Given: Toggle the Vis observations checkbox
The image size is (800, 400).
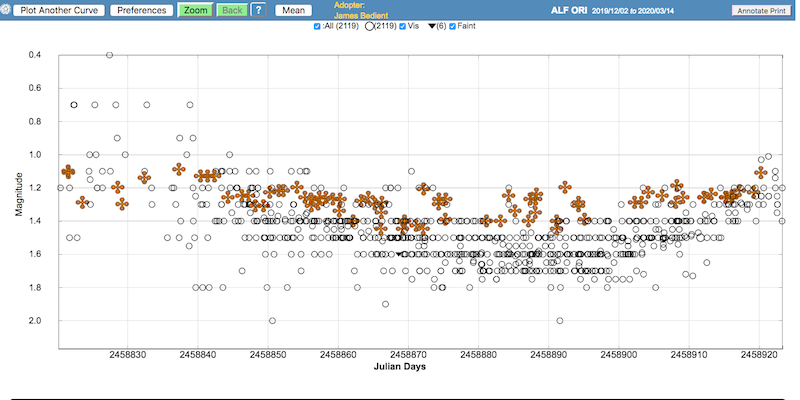Looking at the screenshot, I should pos(402,26).
